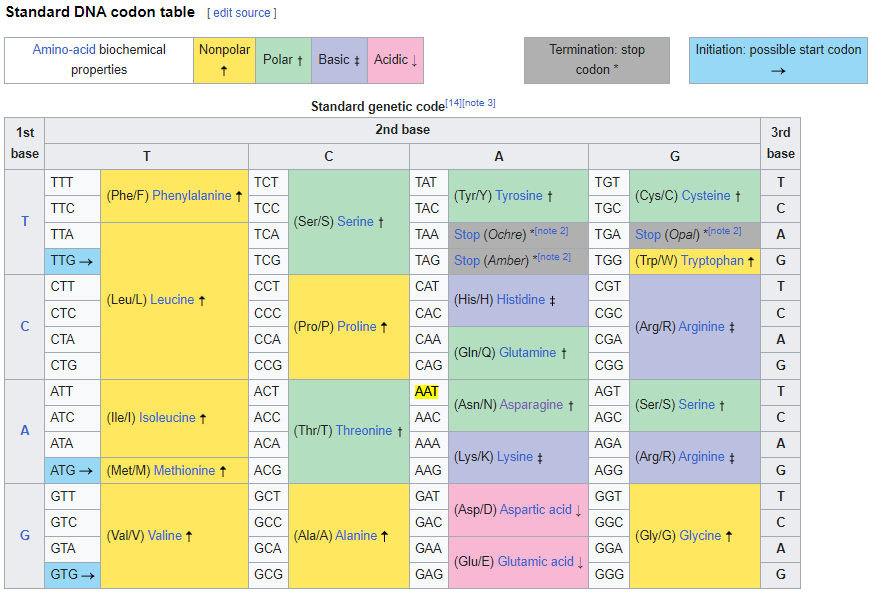Open the Arginine link beside AGA/AGG

click(x=701, y=456)
